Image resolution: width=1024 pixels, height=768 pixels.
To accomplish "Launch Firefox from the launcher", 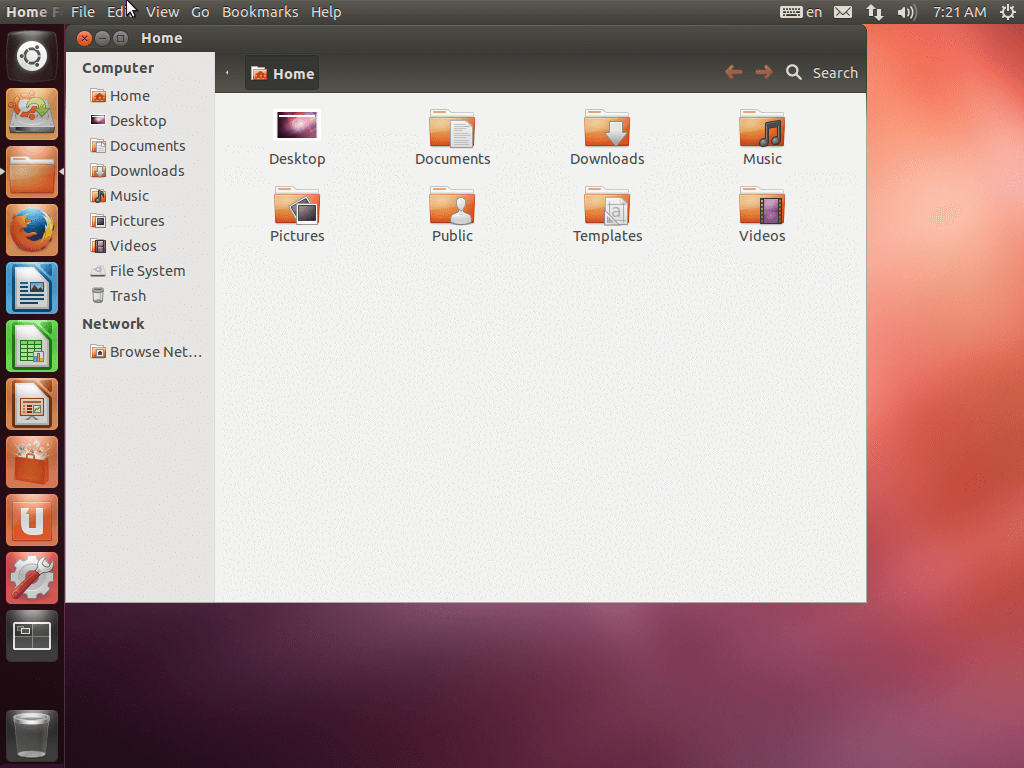I will point(32,230).
